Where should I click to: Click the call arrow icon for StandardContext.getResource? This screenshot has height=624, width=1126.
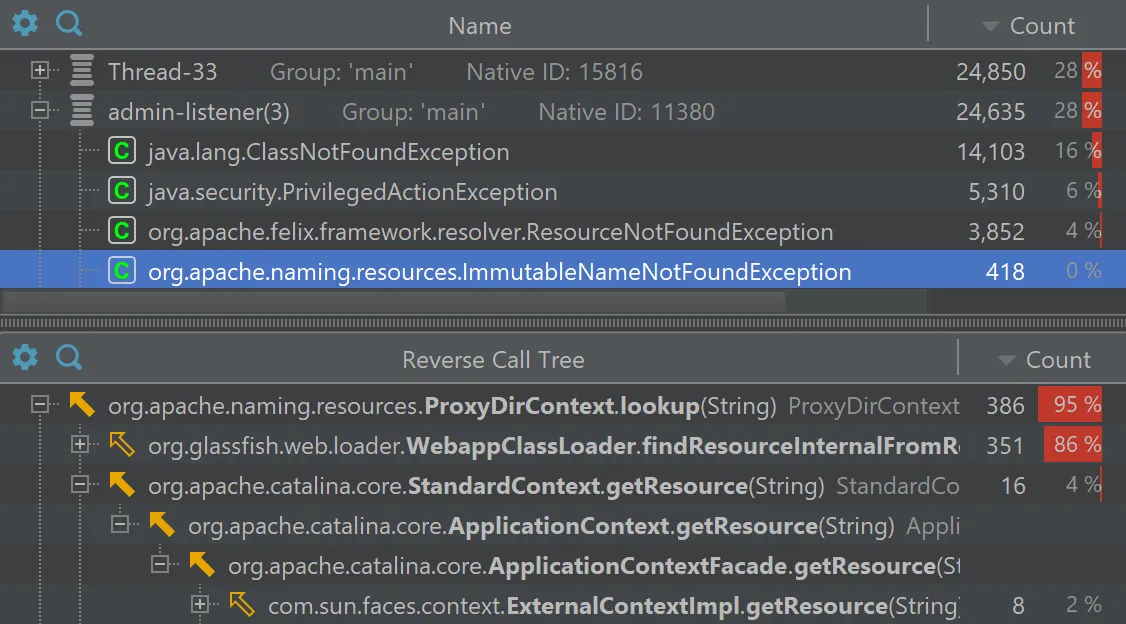point(122,485)
